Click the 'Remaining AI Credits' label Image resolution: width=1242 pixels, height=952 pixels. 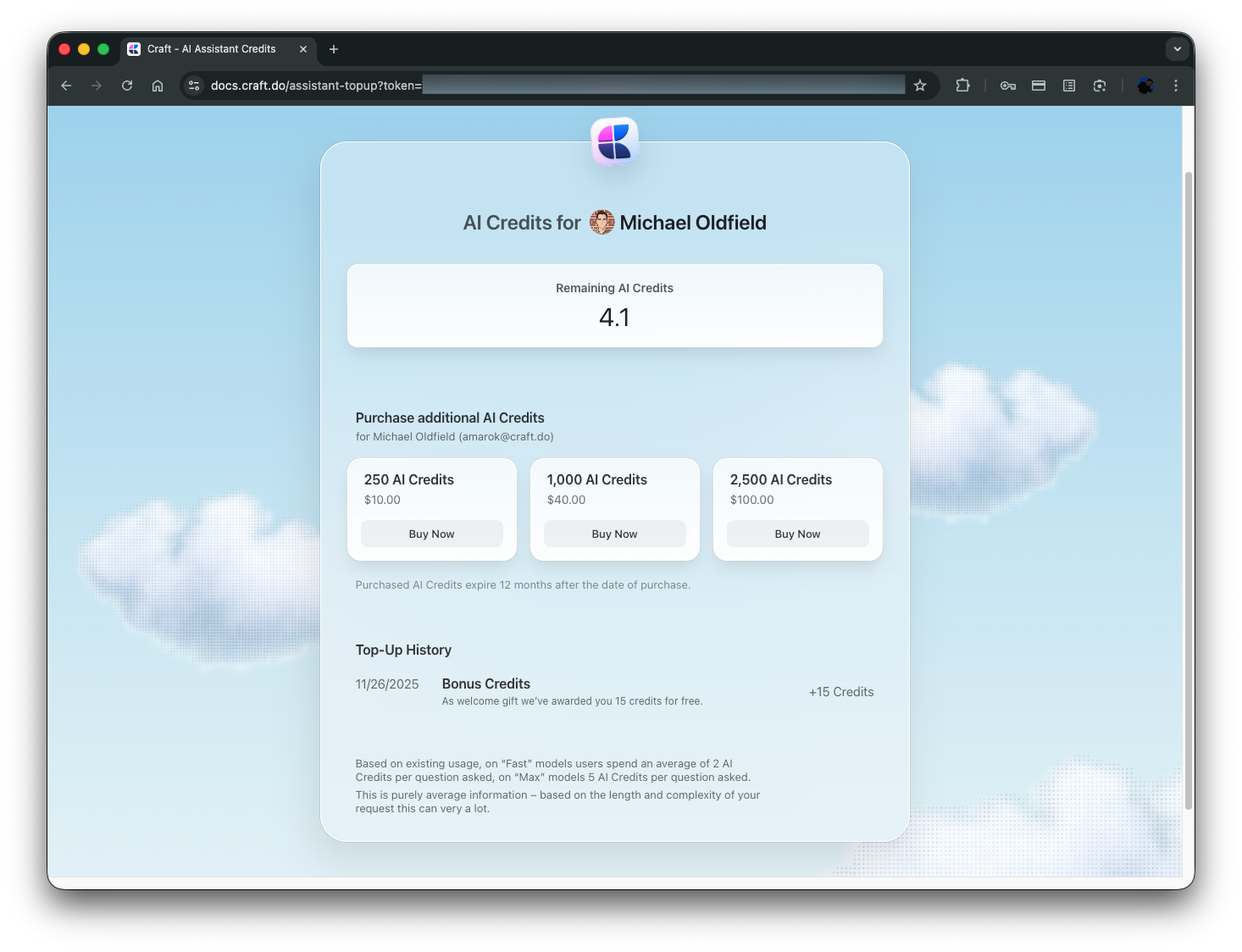pos(615,288)
